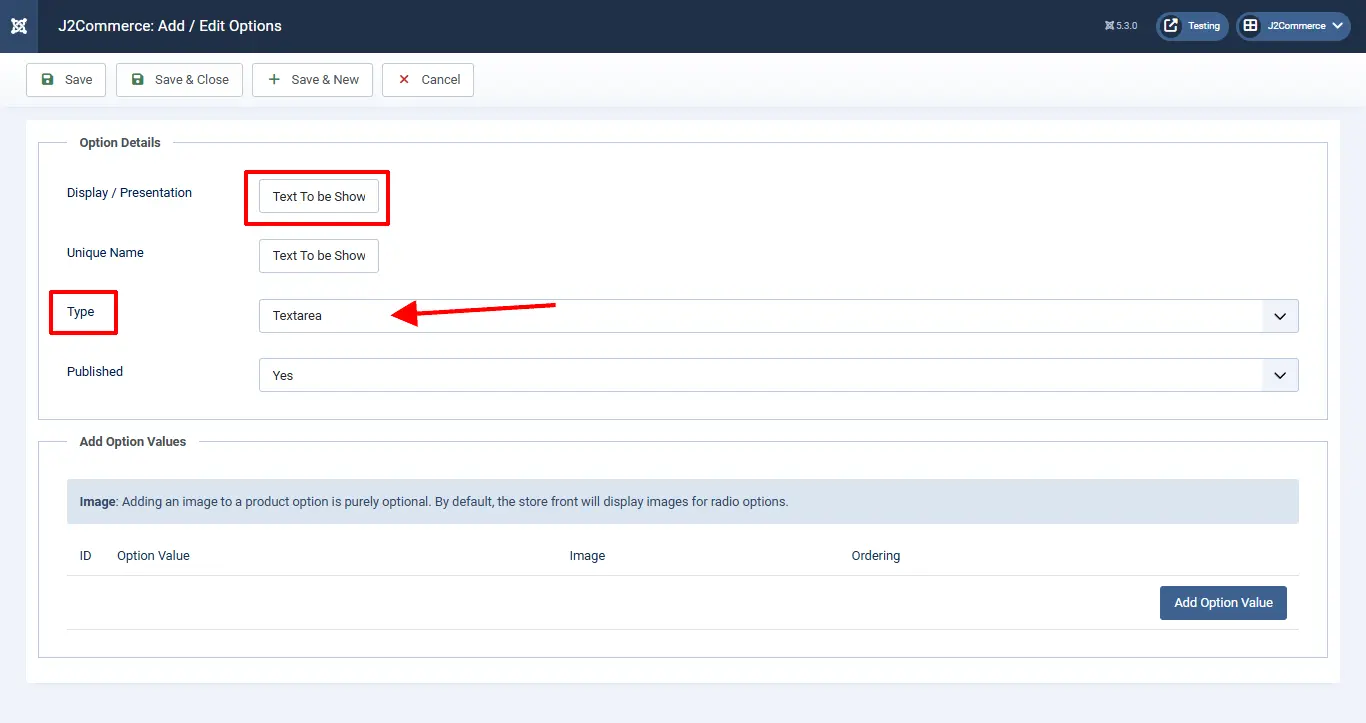Open the J2Commerce user menu

[x=1293, y=26]
